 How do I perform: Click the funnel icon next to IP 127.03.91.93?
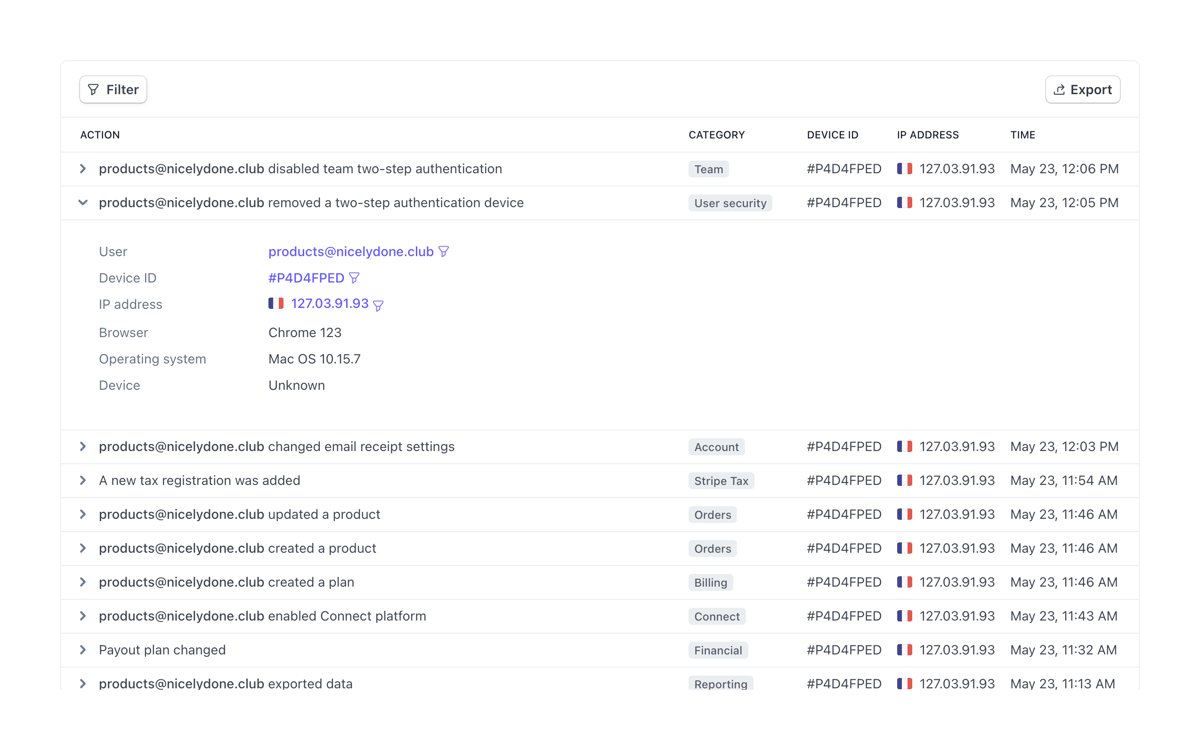378,303
